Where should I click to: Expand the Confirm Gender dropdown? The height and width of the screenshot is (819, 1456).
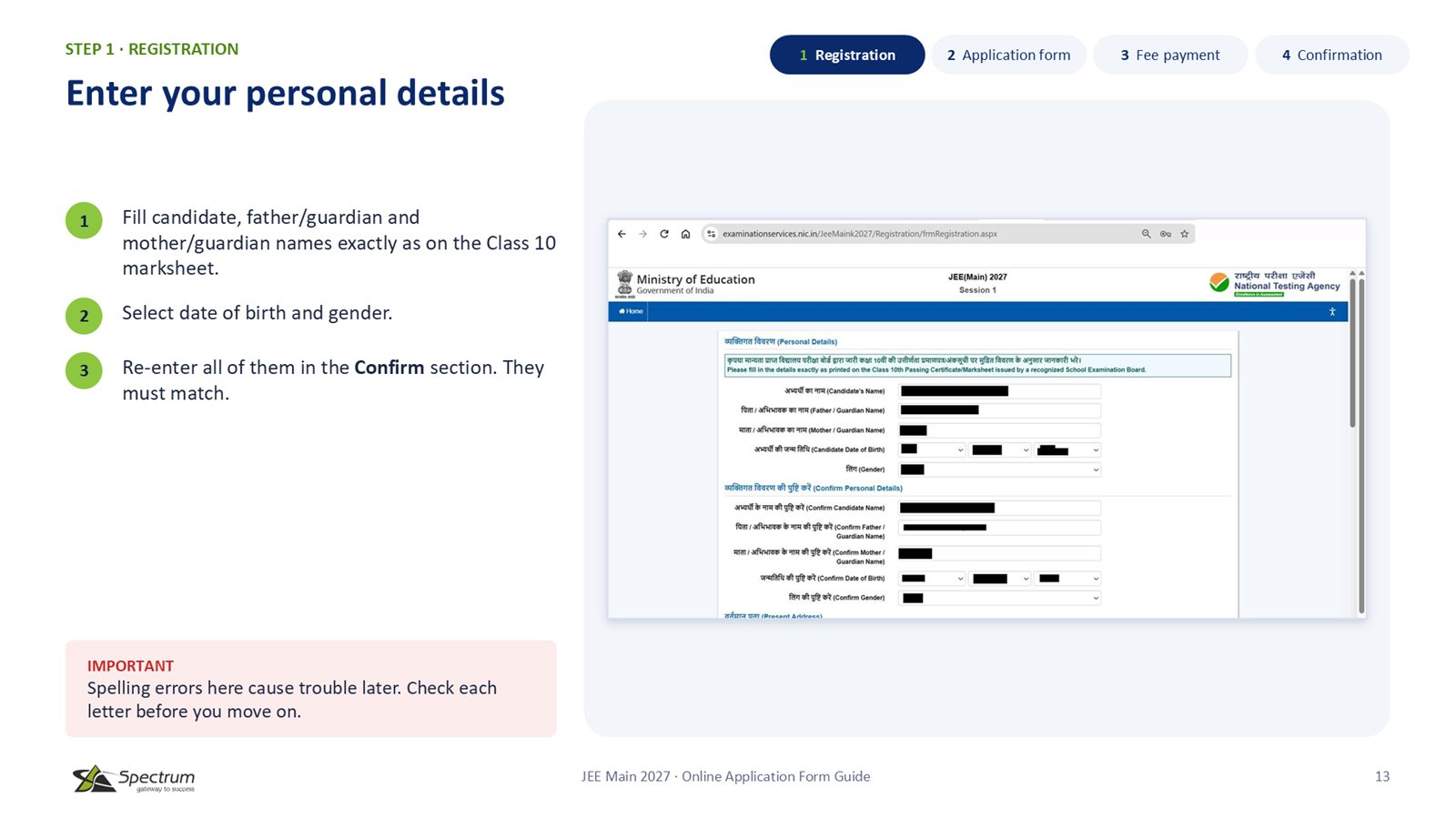click(x=1000, y=598)
